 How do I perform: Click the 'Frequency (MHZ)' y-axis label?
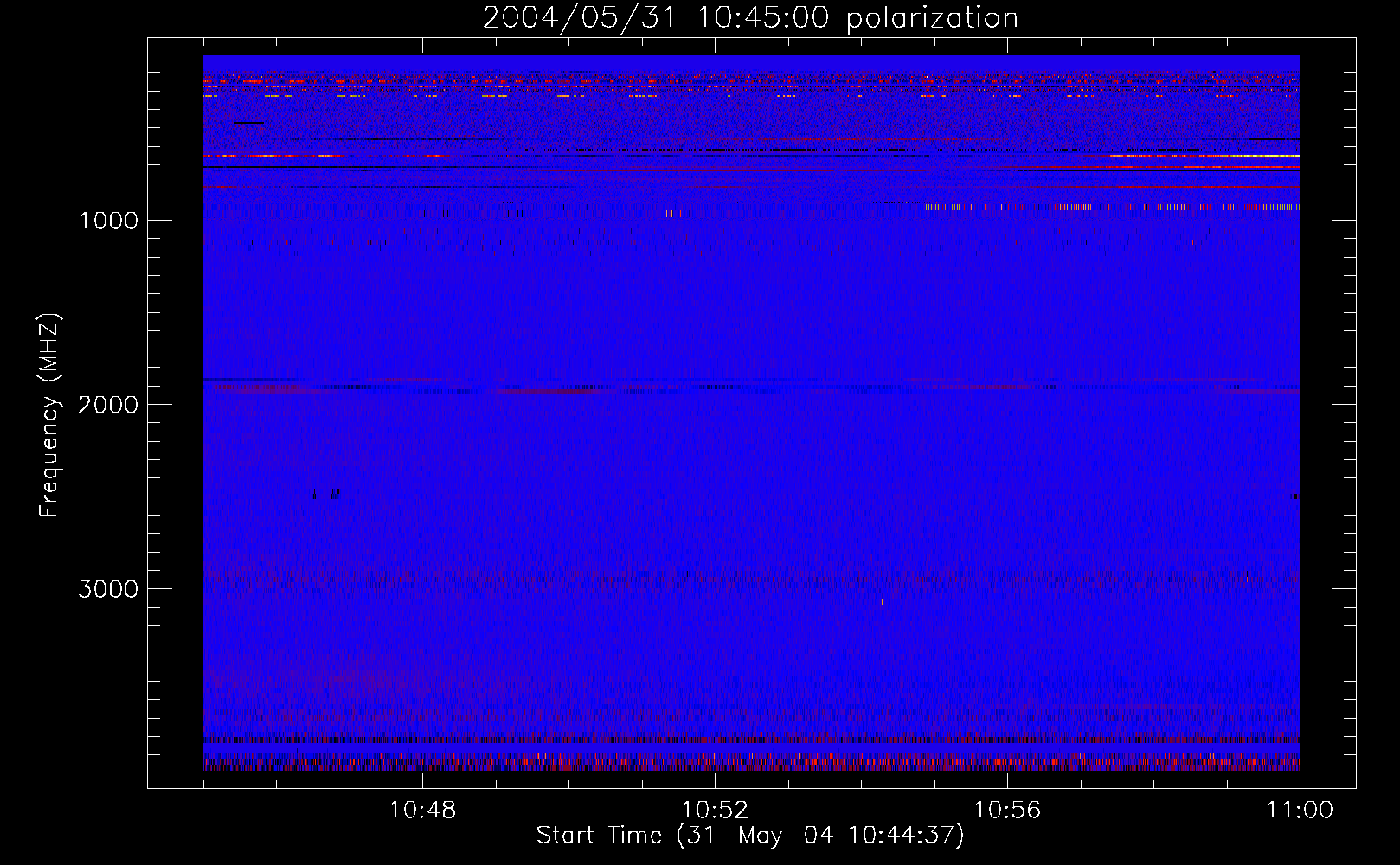(49, 415)
